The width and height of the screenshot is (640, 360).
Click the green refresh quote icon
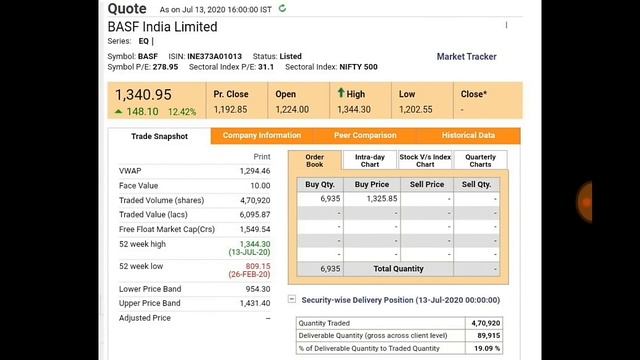(x=282, y=8)
